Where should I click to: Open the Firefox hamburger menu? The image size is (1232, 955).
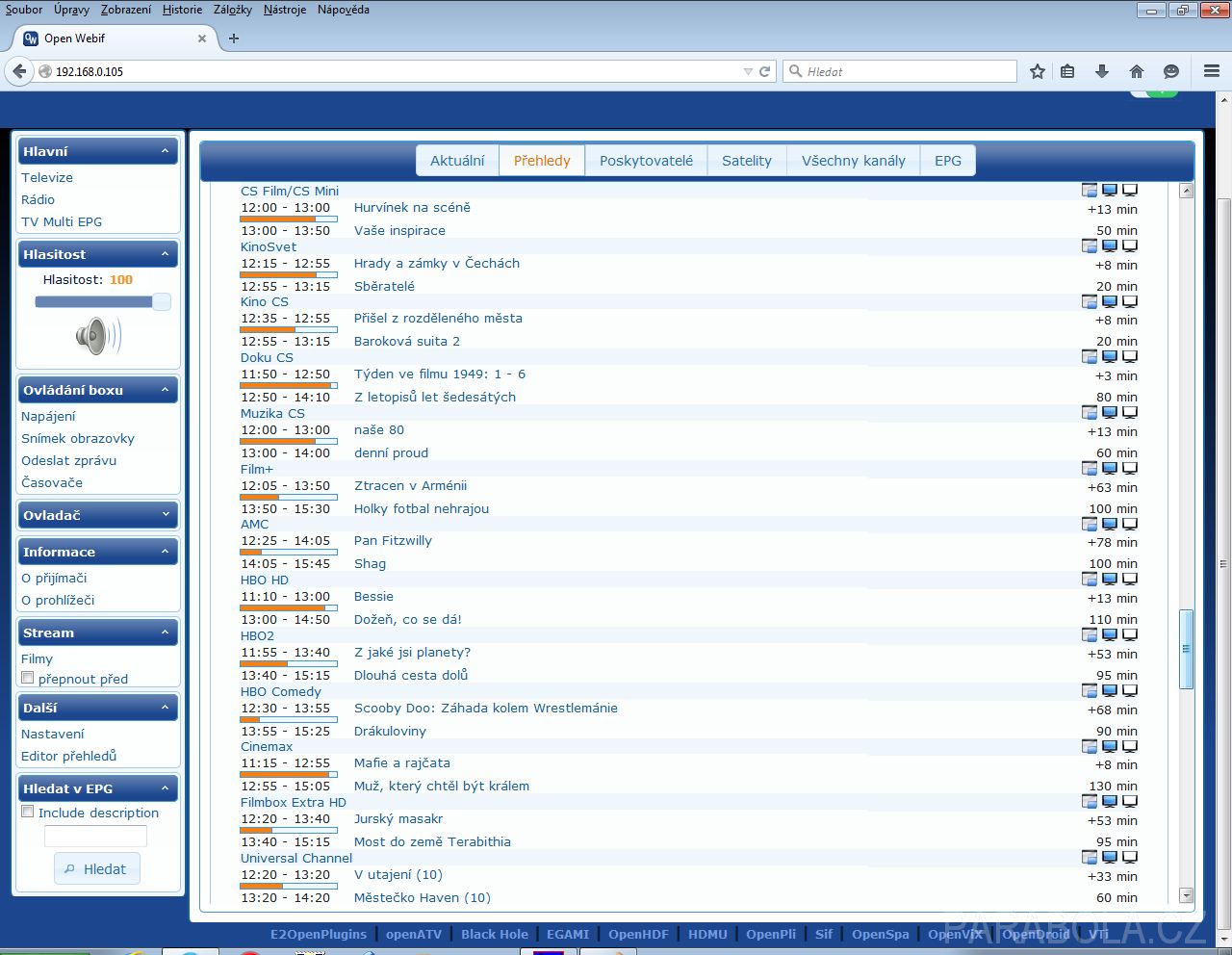point(1212,71)
